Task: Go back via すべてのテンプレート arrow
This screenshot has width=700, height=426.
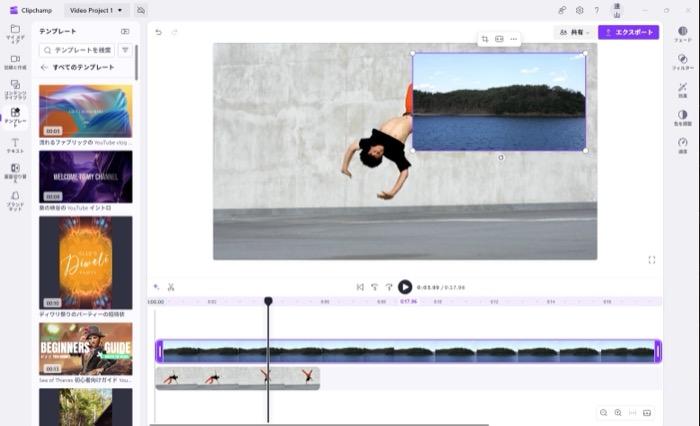Action: (44, 67)
